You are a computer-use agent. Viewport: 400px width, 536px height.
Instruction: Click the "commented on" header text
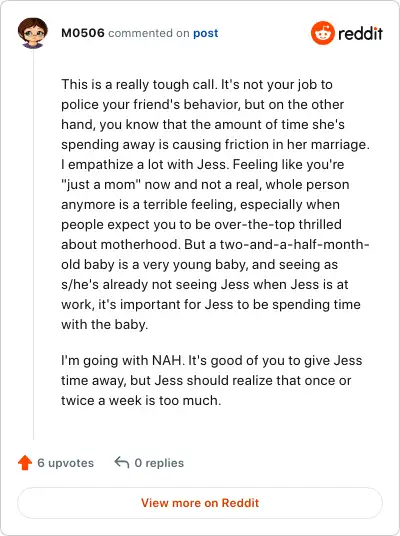click(149, 33)
